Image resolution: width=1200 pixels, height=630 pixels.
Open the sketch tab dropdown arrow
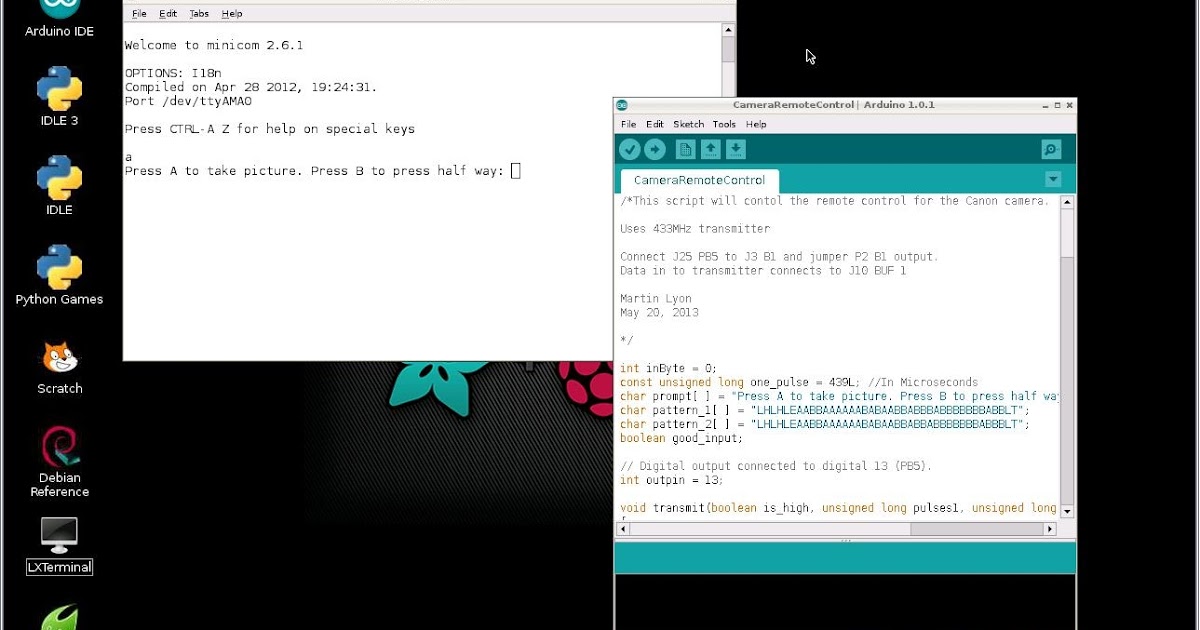tap(1052, 180)
